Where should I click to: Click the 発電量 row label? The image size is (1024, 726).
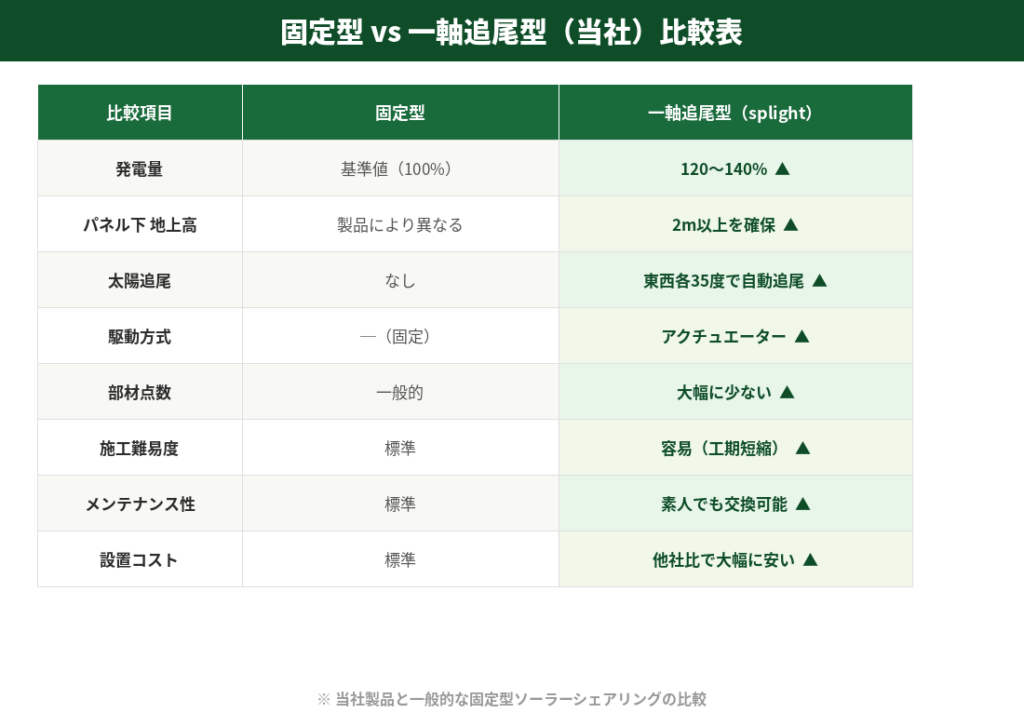[x=140, y=169]
